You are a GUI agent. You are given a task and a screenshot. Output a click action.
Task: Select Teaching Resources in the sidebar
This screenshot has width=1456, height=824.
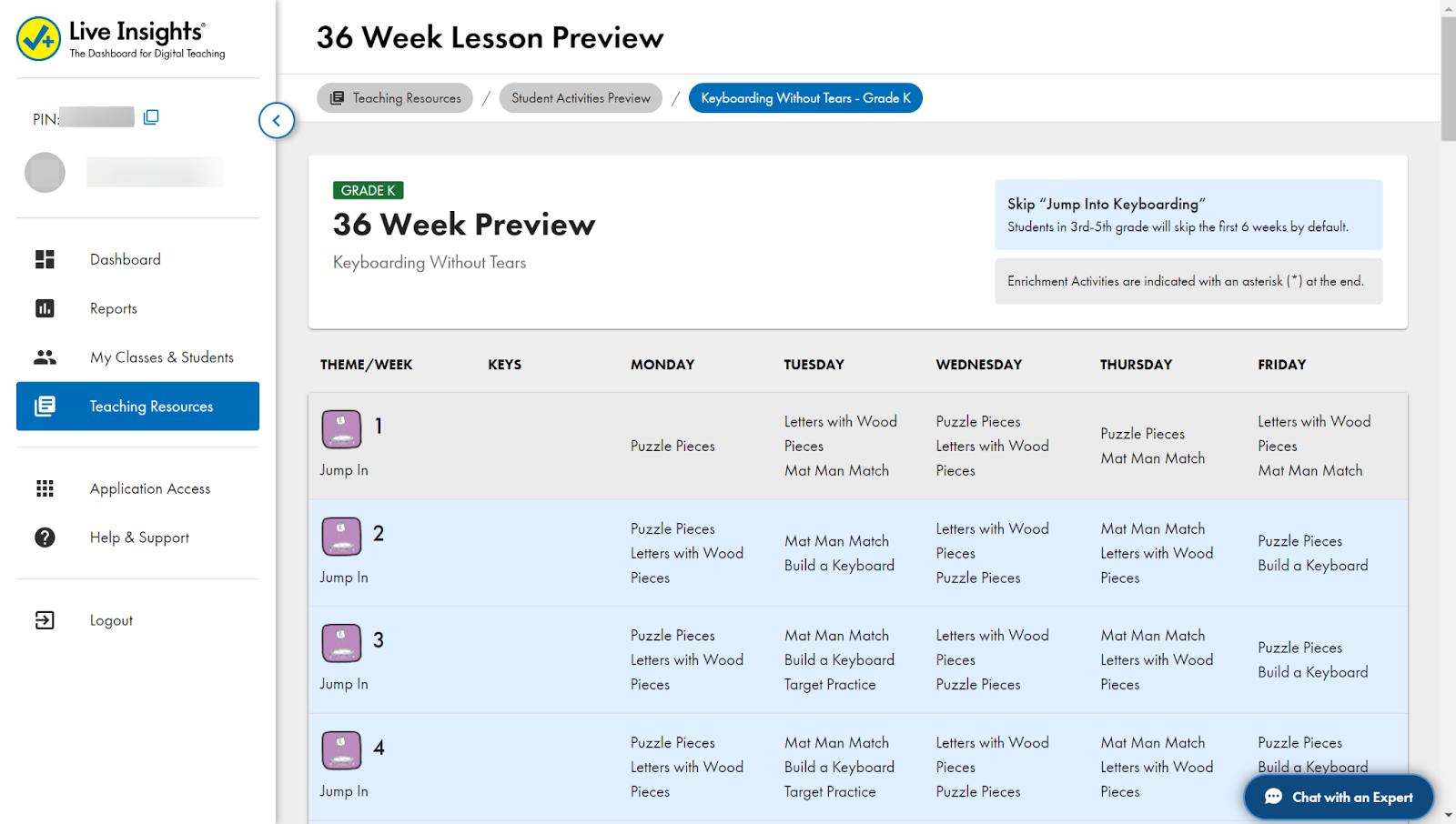(137, 407)
